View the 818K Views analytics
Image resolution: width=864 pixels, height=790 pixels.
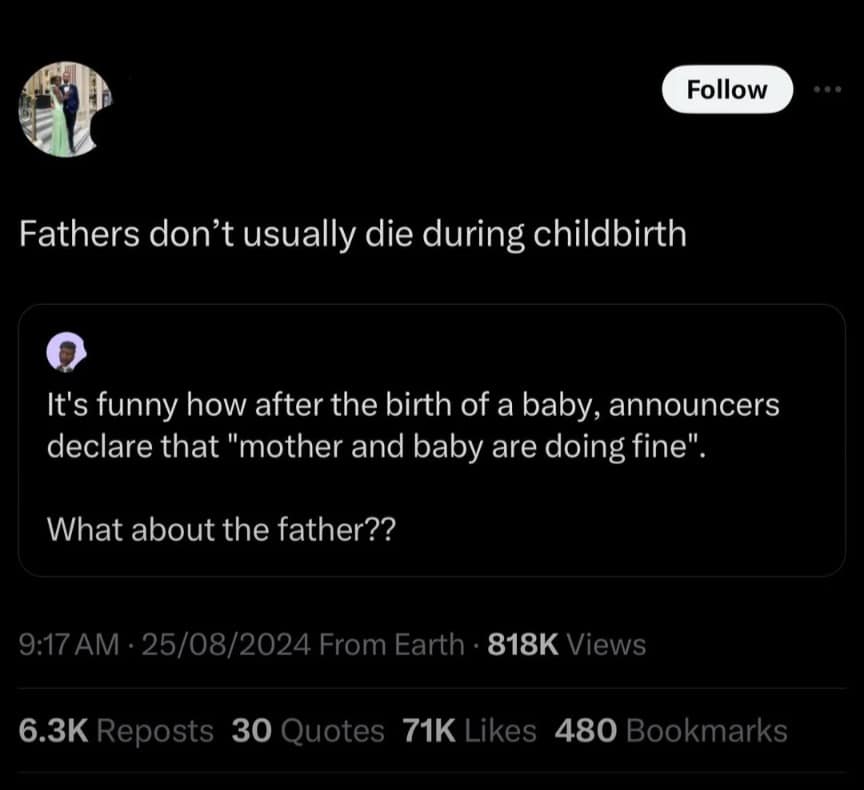coord(562,645)
